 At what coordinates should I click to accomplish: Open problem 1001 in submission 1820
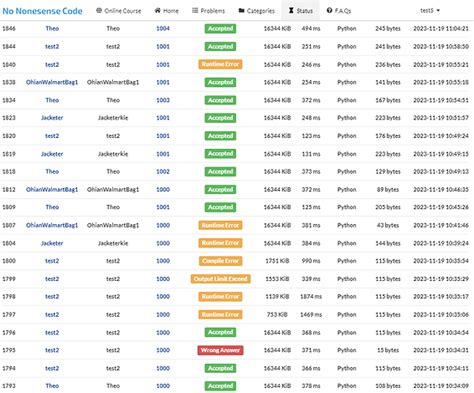pyautogui.click(x=163, y=136)
